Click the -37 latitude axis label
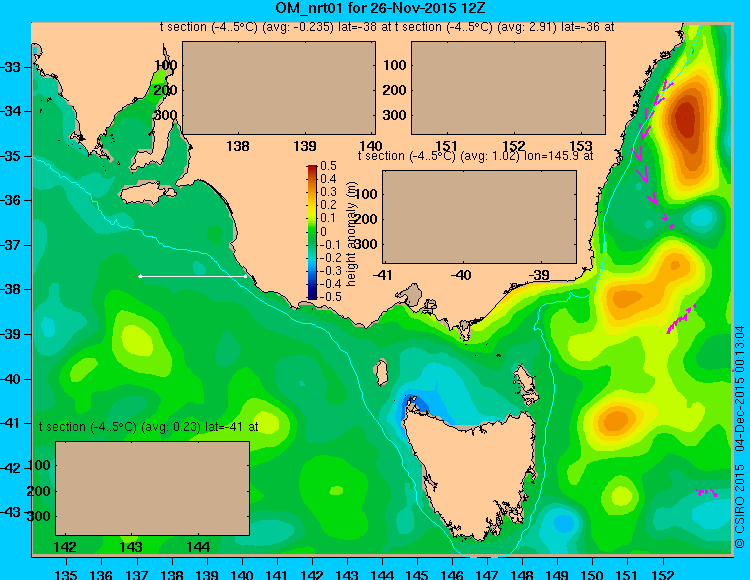 click(11, 245)
